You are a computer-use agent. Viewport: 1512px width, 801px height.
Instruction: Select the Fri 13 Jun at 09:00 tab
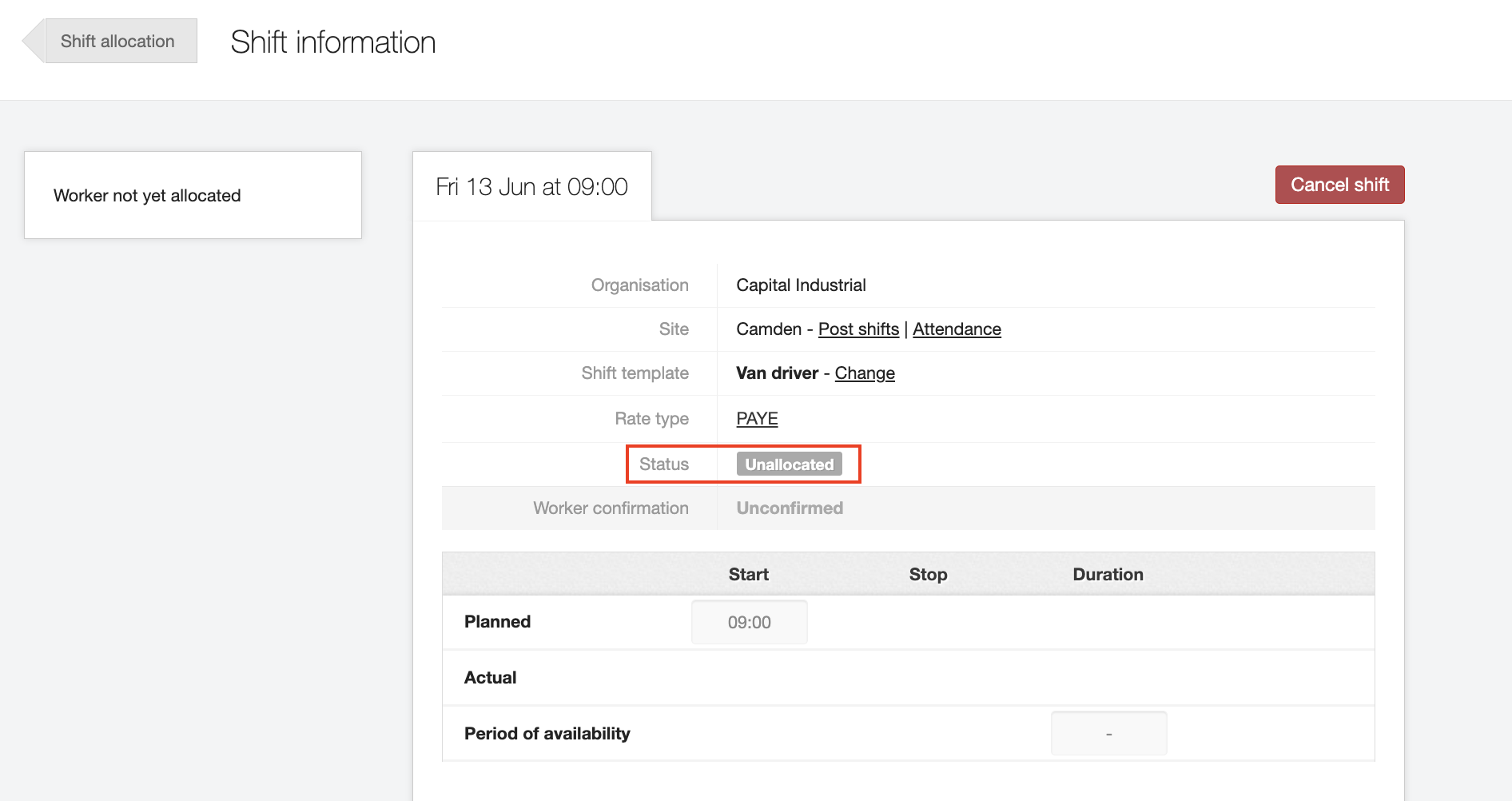[x=531, y=187]
